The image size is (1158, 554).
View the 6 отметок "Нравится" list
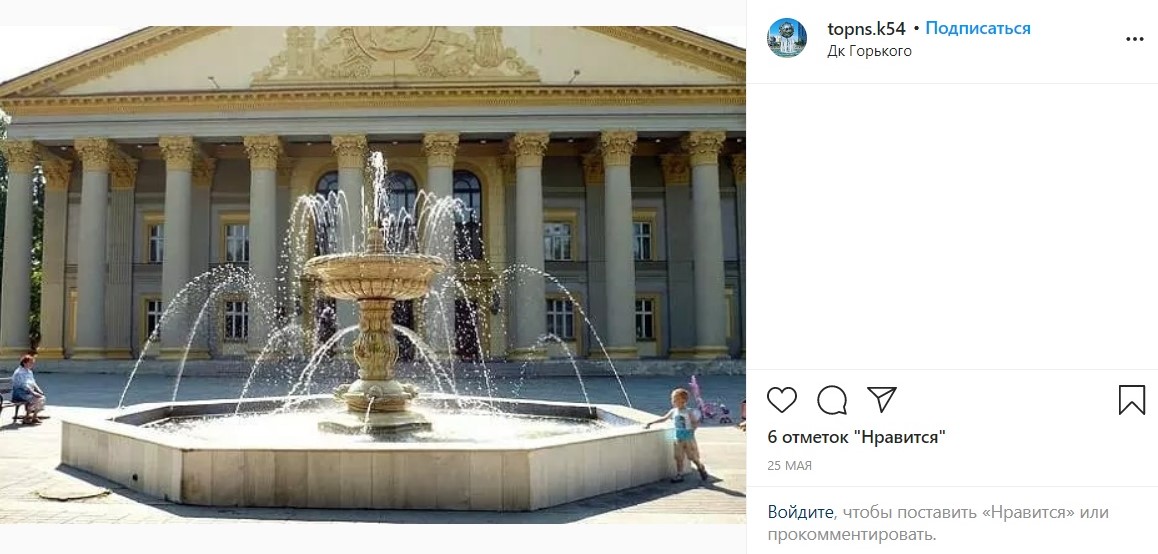857,437
